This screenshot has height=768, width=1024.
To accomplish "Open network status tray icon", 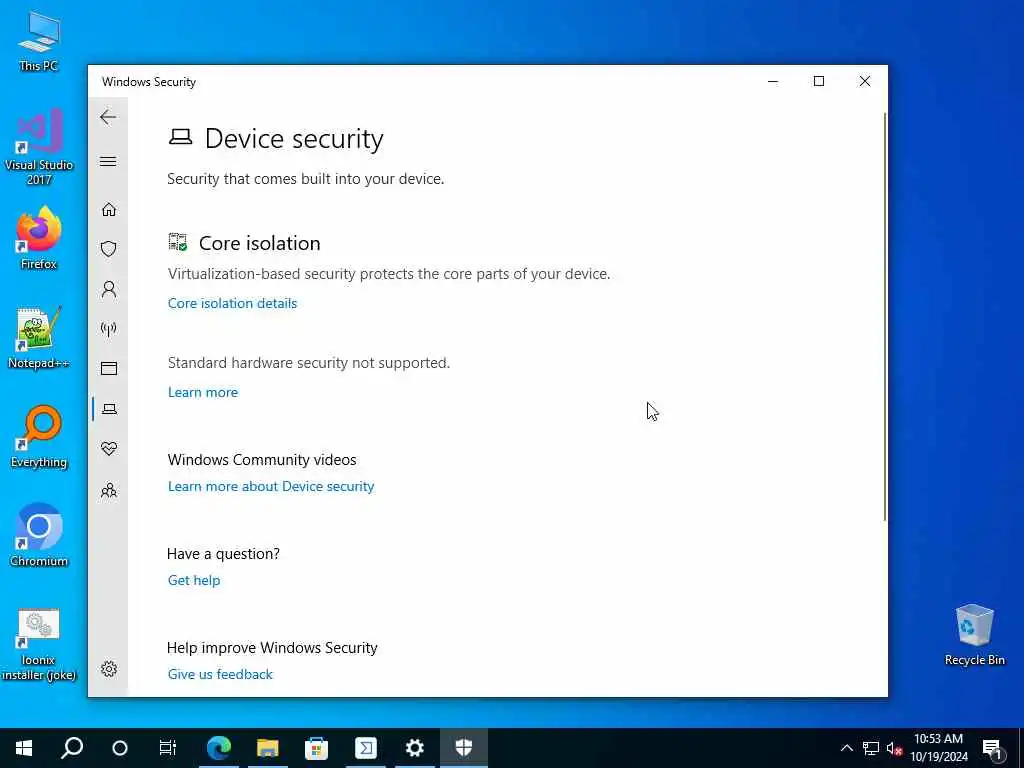I will [x=871, y=748].
